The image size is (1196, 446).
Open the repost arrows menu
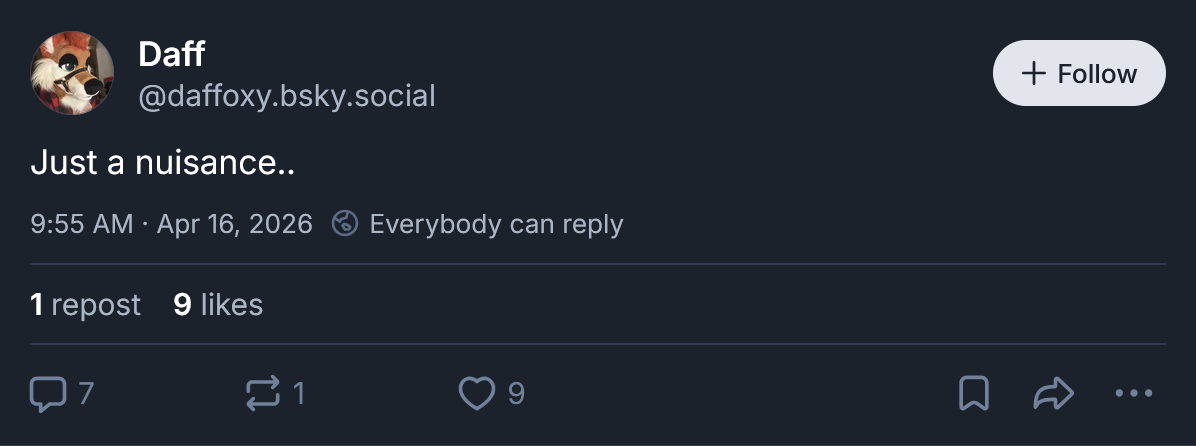tap(263, 393)
